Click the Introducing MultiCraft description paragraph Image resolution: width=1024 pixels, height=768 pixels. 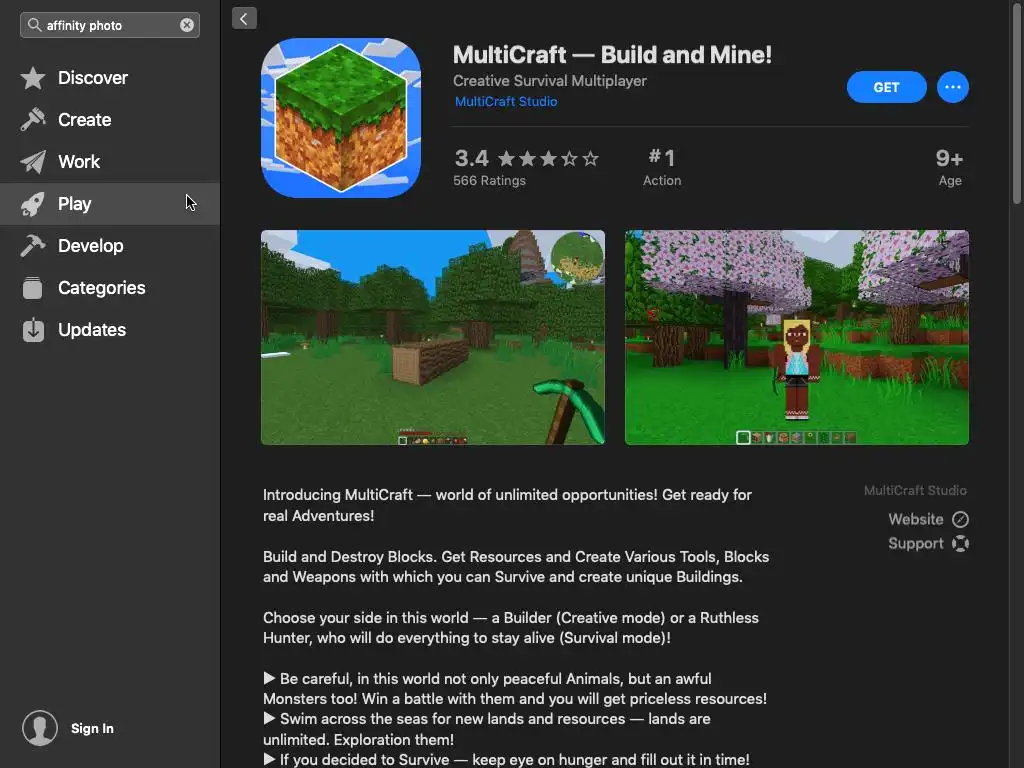[507, 505]
